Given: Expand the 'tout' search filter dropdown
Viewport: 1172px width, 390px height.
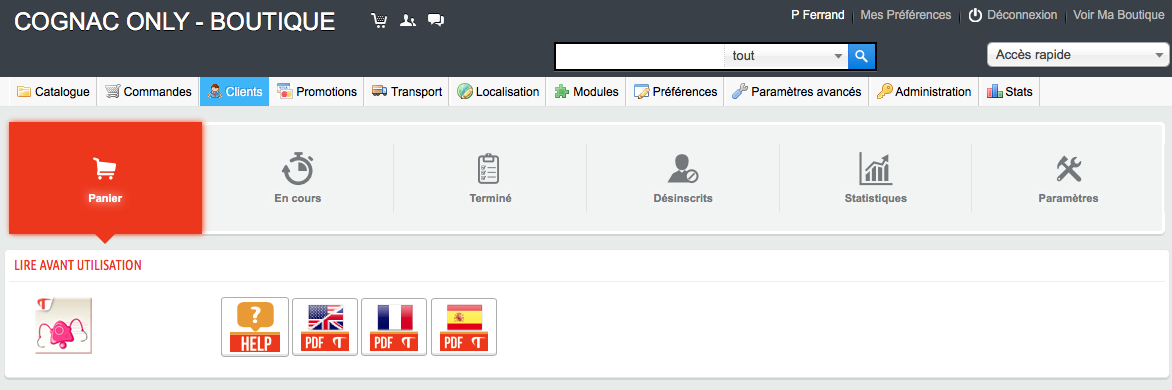Looking at the screenshot, I should [786, 55].
